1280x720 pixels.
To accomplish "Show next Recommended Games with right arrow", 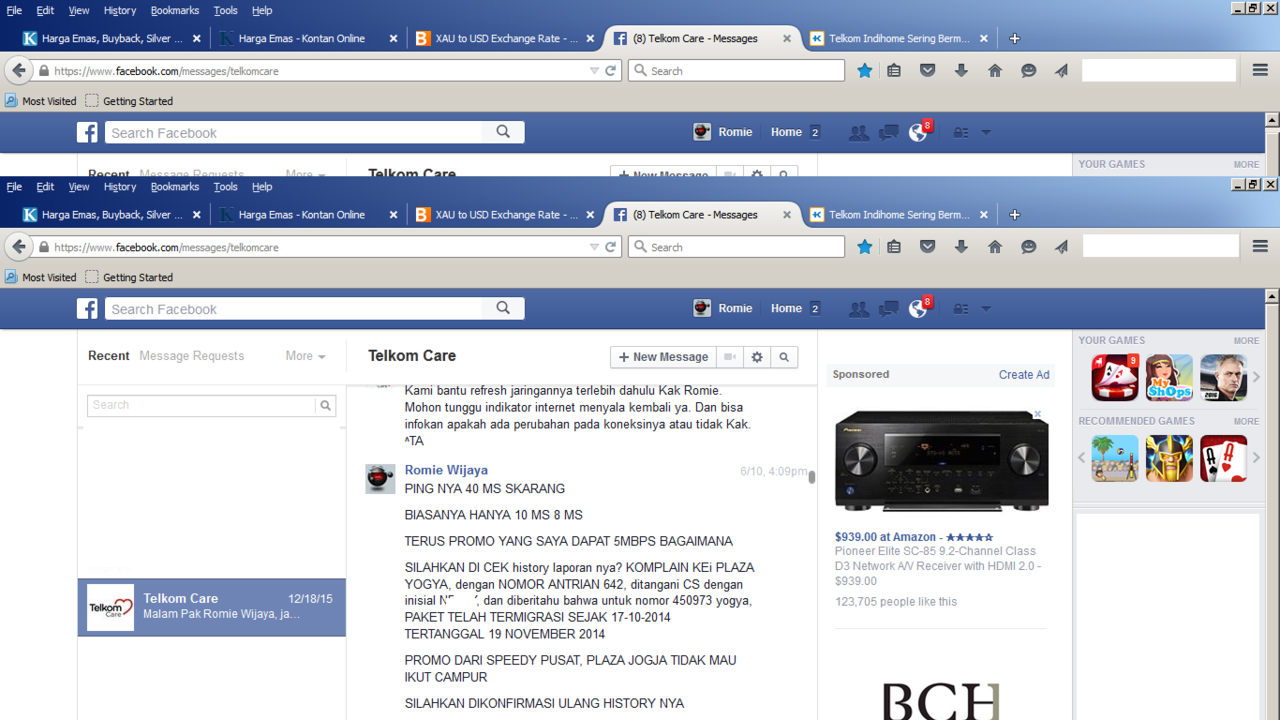I will click(x=1257, y=458).
